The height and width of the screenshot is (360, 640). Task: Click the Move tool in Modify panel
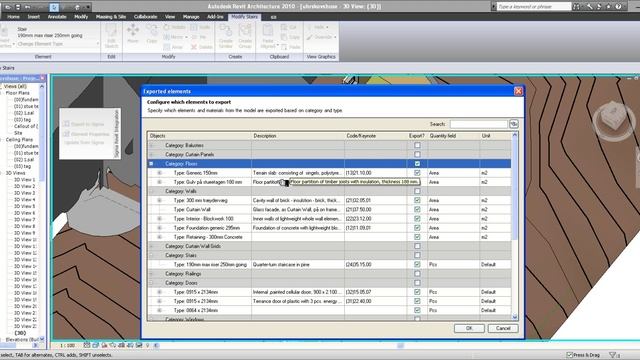click(133, 33)
